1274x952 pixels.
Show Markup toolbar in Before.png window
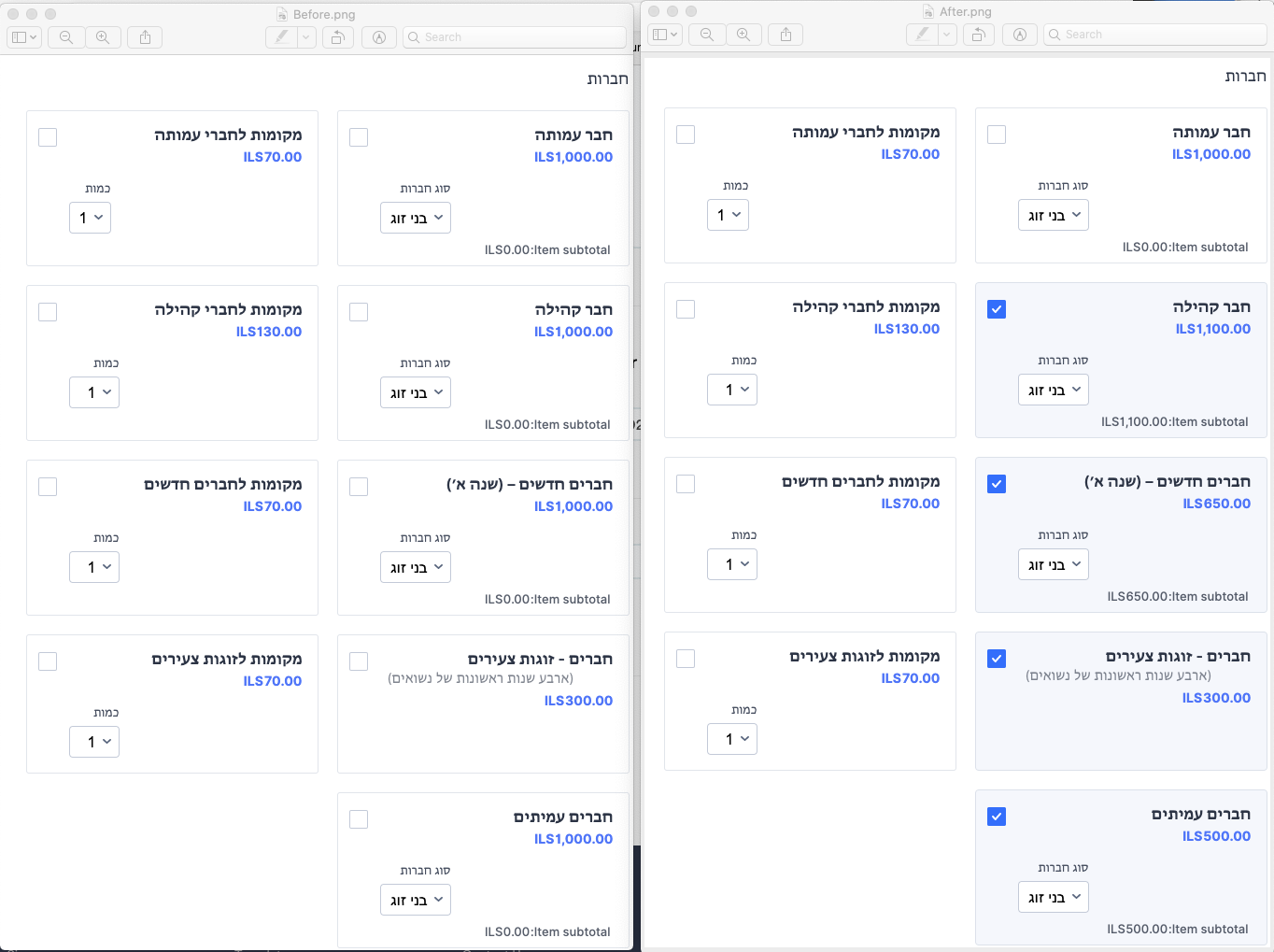pyautogui.click(x=379, y=37)
